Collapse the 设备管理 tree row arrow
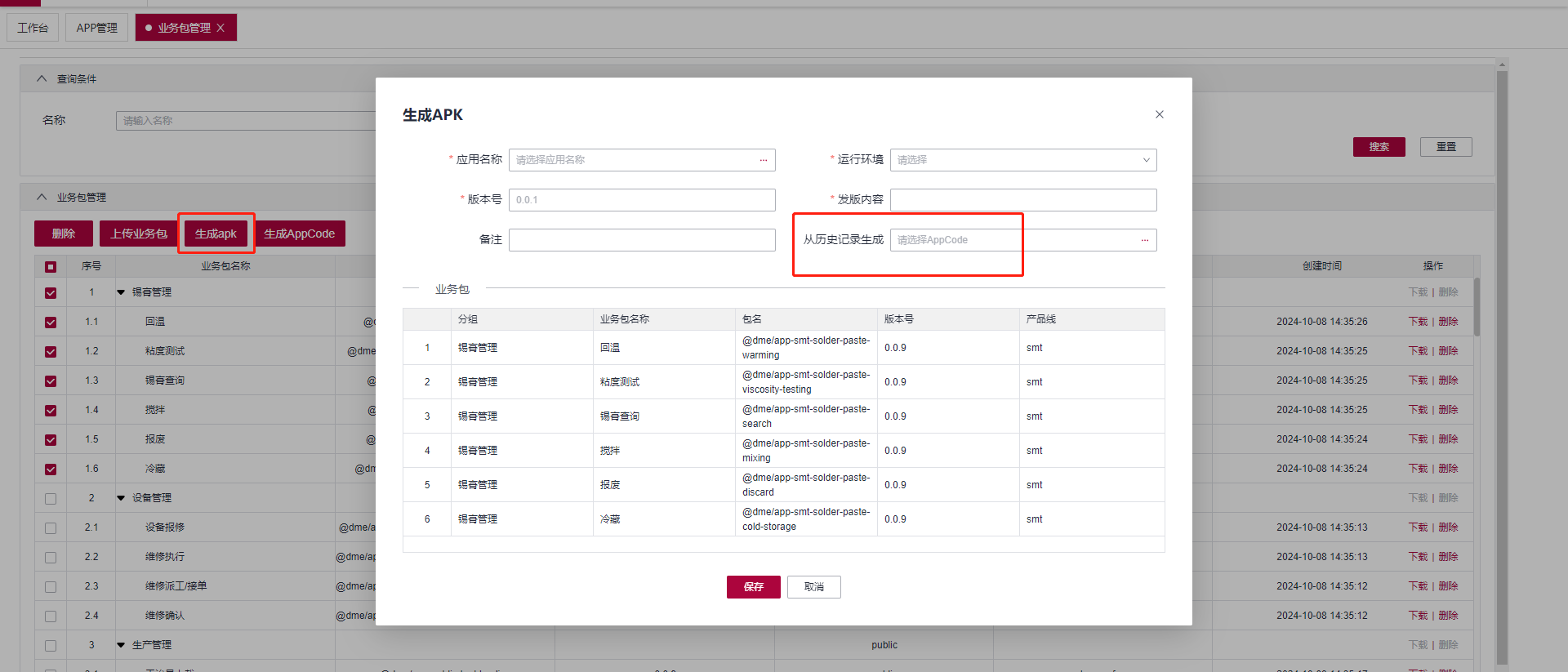1568x672 pixels. coord(121,498)
